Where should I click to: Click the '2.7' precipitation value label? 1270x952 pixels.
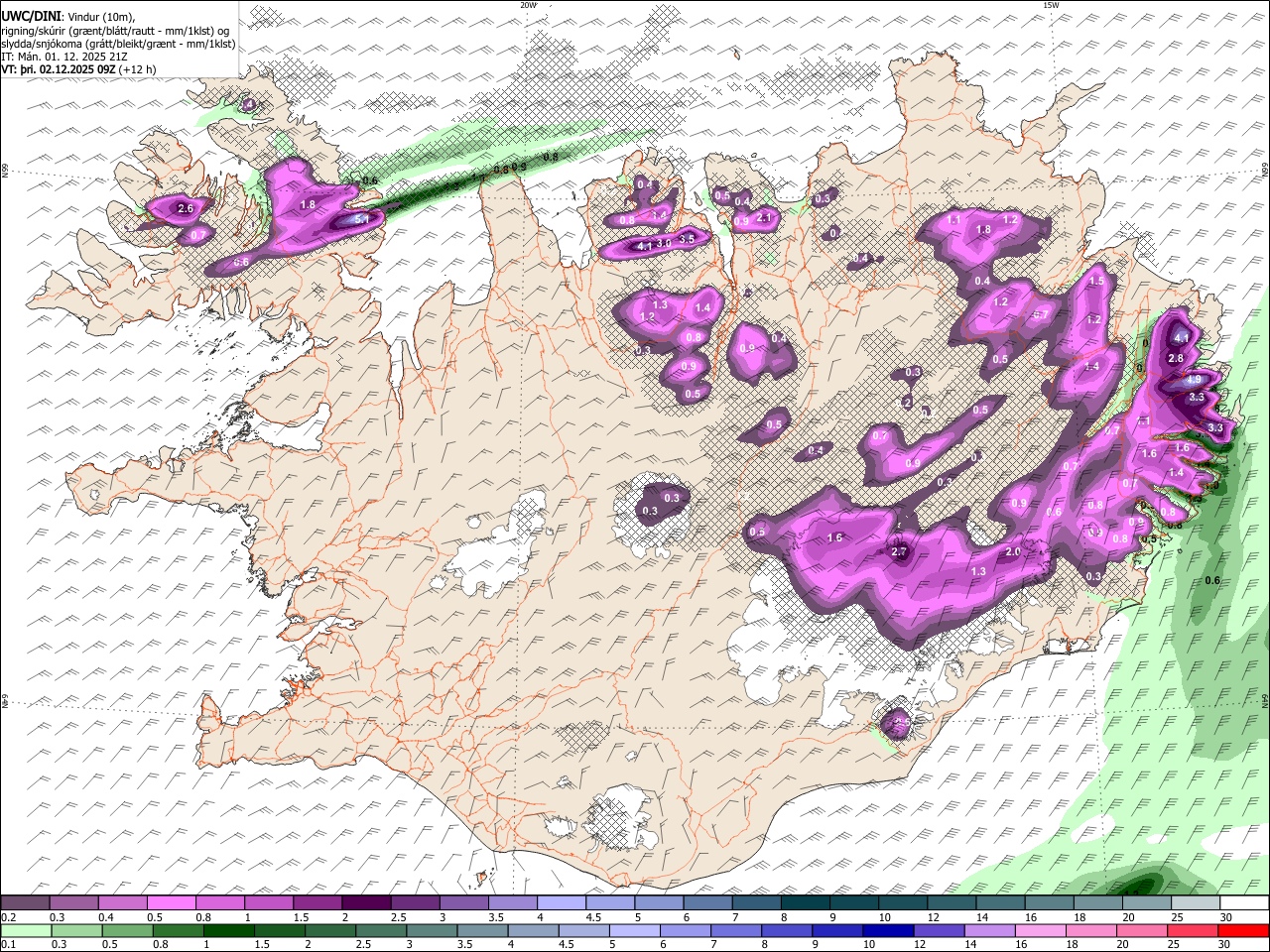tap(900, 551)
